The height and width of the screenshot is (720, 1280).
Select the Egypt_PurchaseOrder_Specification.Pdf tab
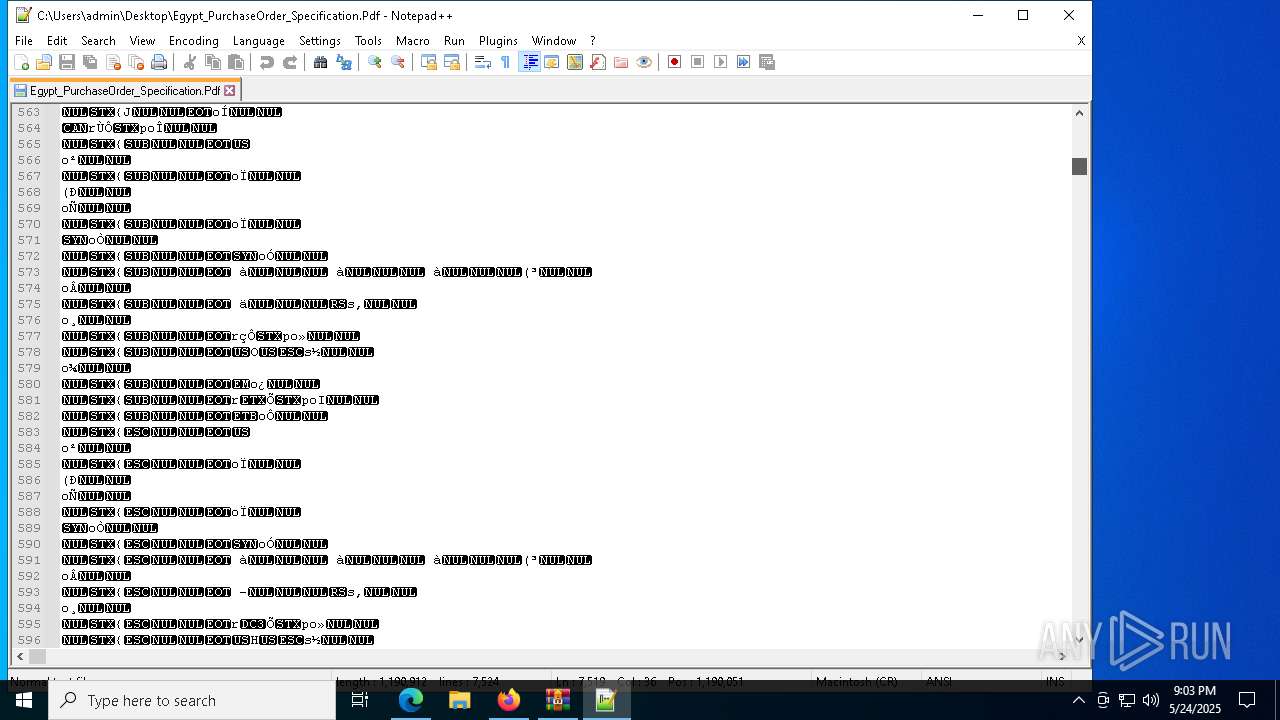click(125, 91)
